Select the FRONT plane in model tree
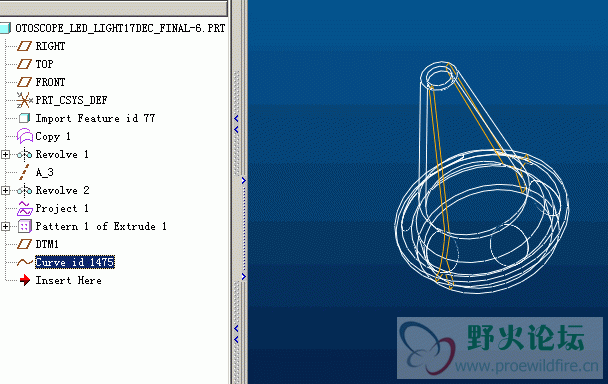Screen dimensions: 608x384 (x=50, y=82)
